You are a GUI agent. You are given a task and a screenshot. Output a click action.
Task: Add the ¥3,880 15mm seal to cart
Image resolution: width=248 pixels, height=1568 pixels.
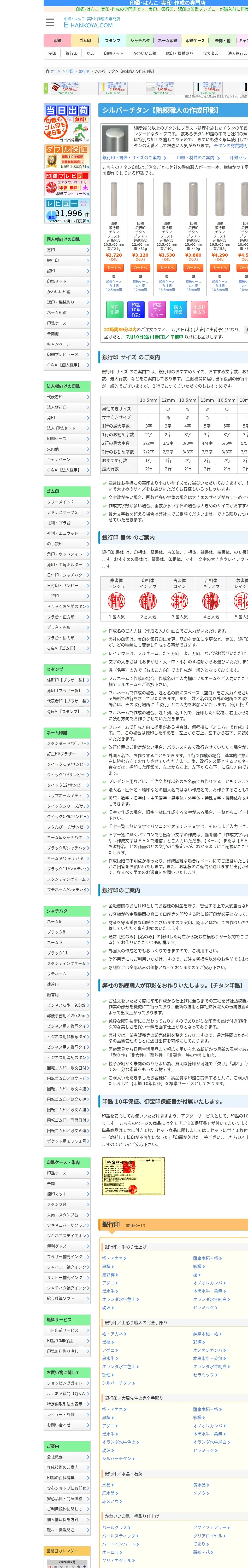coord(193,268)
